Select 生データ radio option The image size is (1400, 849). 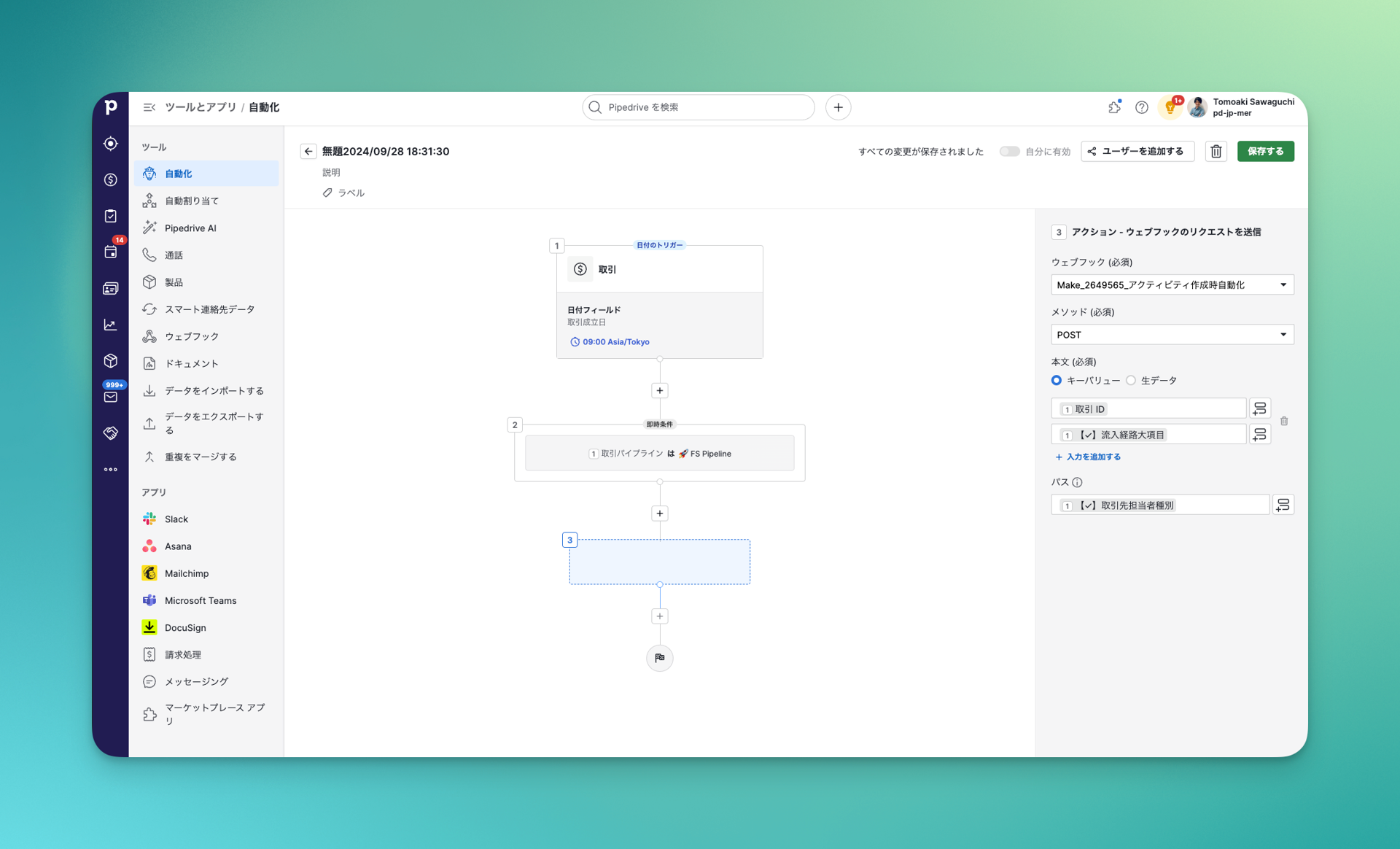coord(1131,380)
